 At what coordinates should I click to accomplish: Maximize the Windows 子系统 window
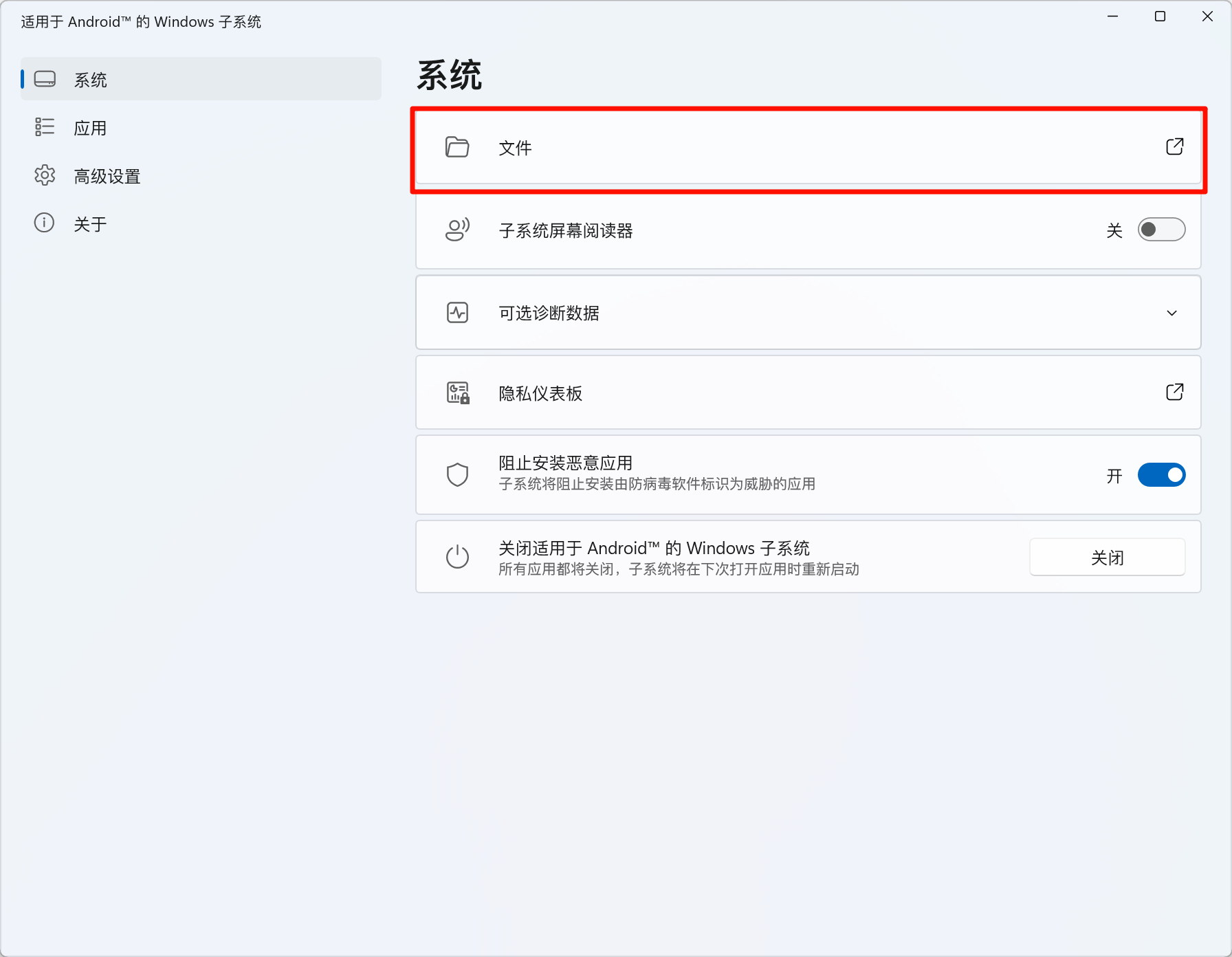tap(1160, 16)
